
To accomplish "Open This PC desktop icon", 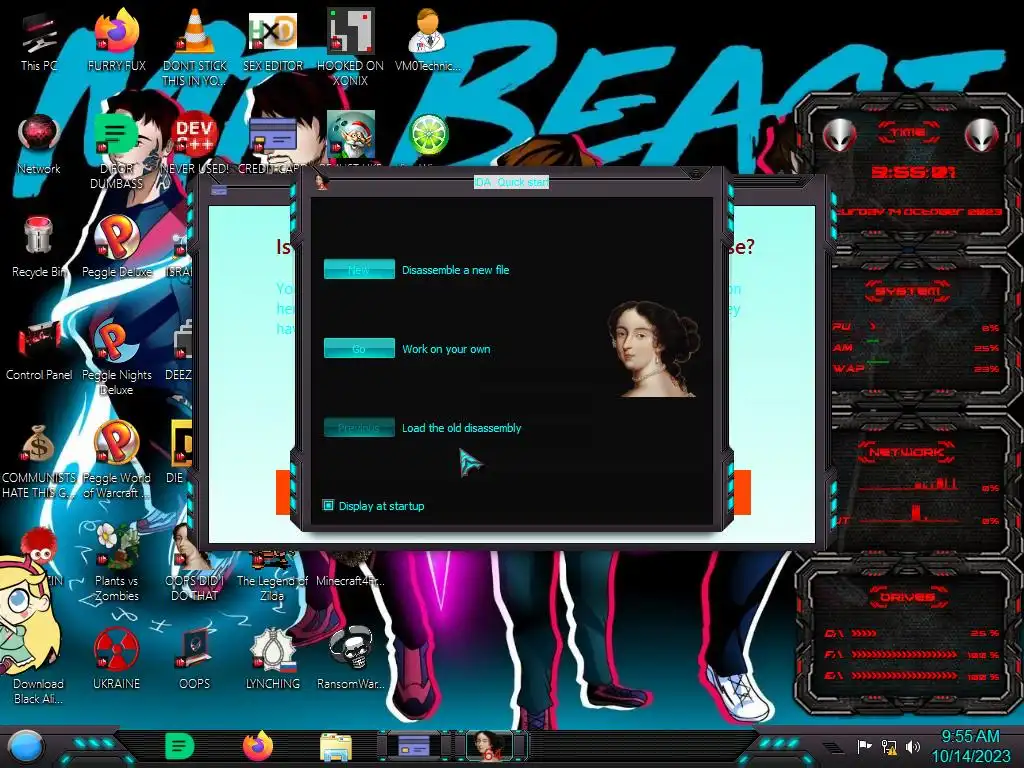I will click(x=39, y=41).
